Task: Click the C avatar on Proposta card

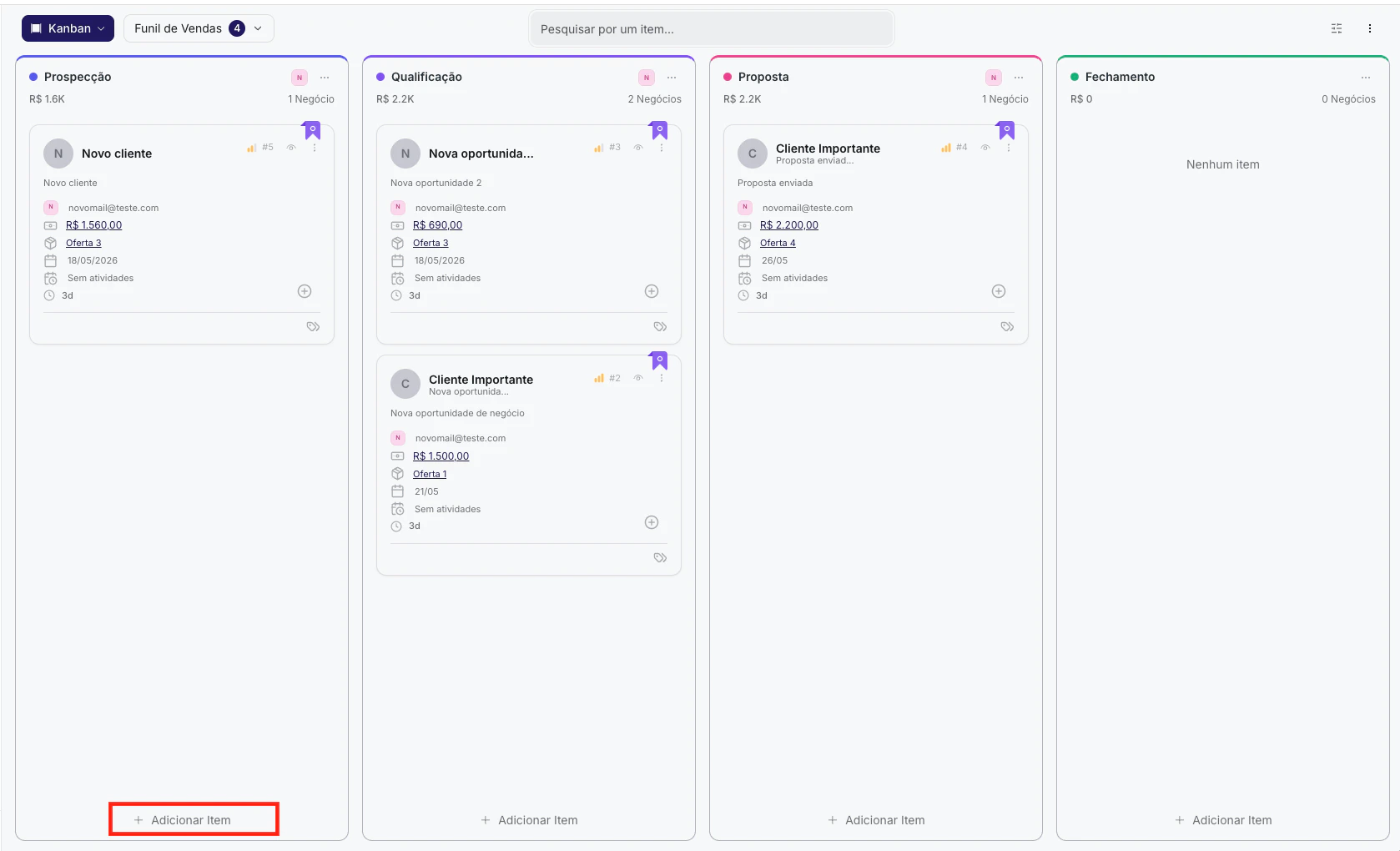Action: click(753, 154)
